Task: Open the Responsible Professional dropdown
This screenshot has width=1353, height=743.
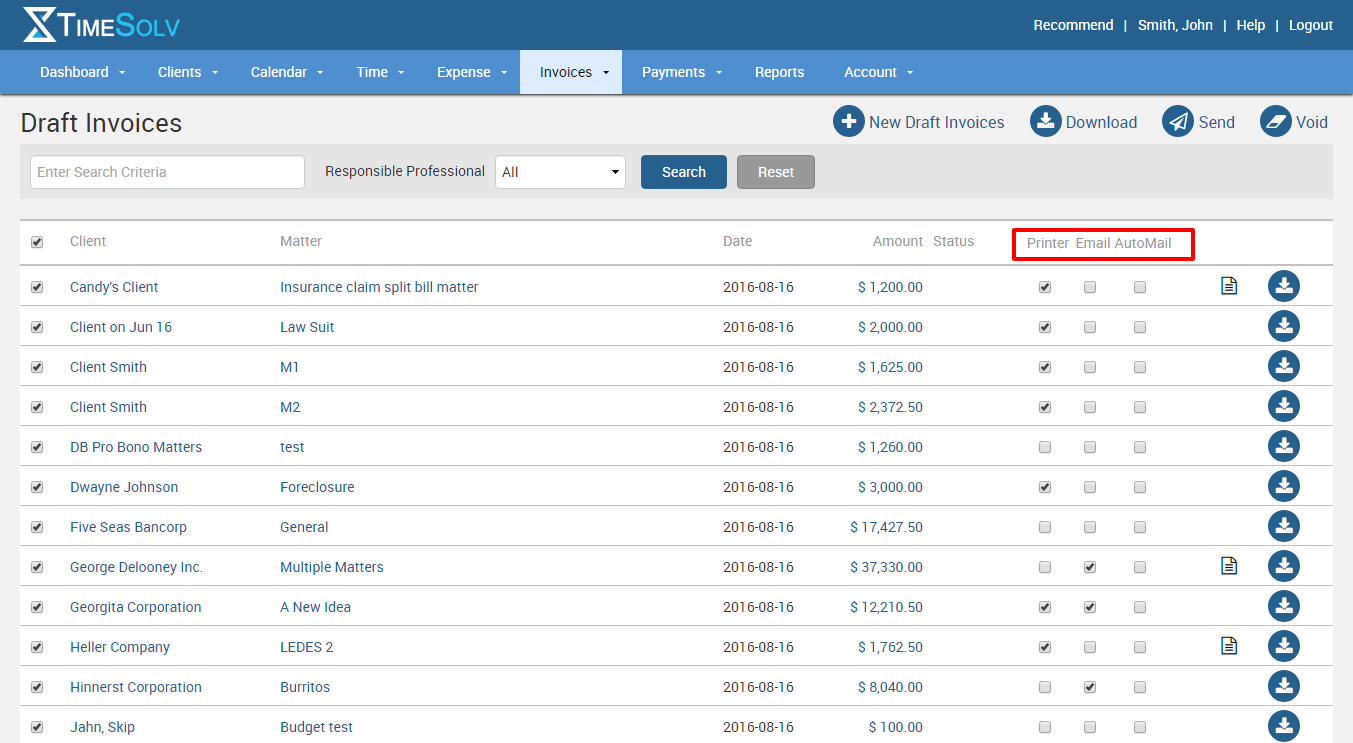Action: click(x=560, y=172)
